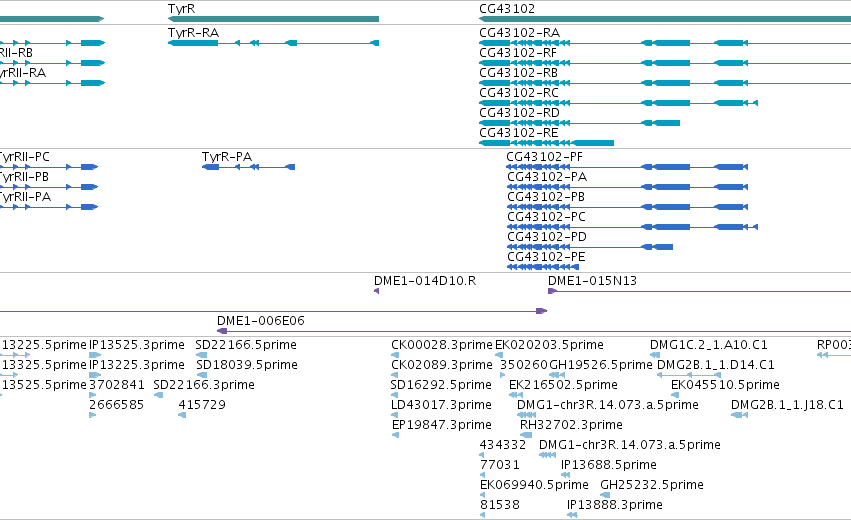Click the CG43102 gene bar
Viewport: 851px width, 520px height.
tap(665, 19)
